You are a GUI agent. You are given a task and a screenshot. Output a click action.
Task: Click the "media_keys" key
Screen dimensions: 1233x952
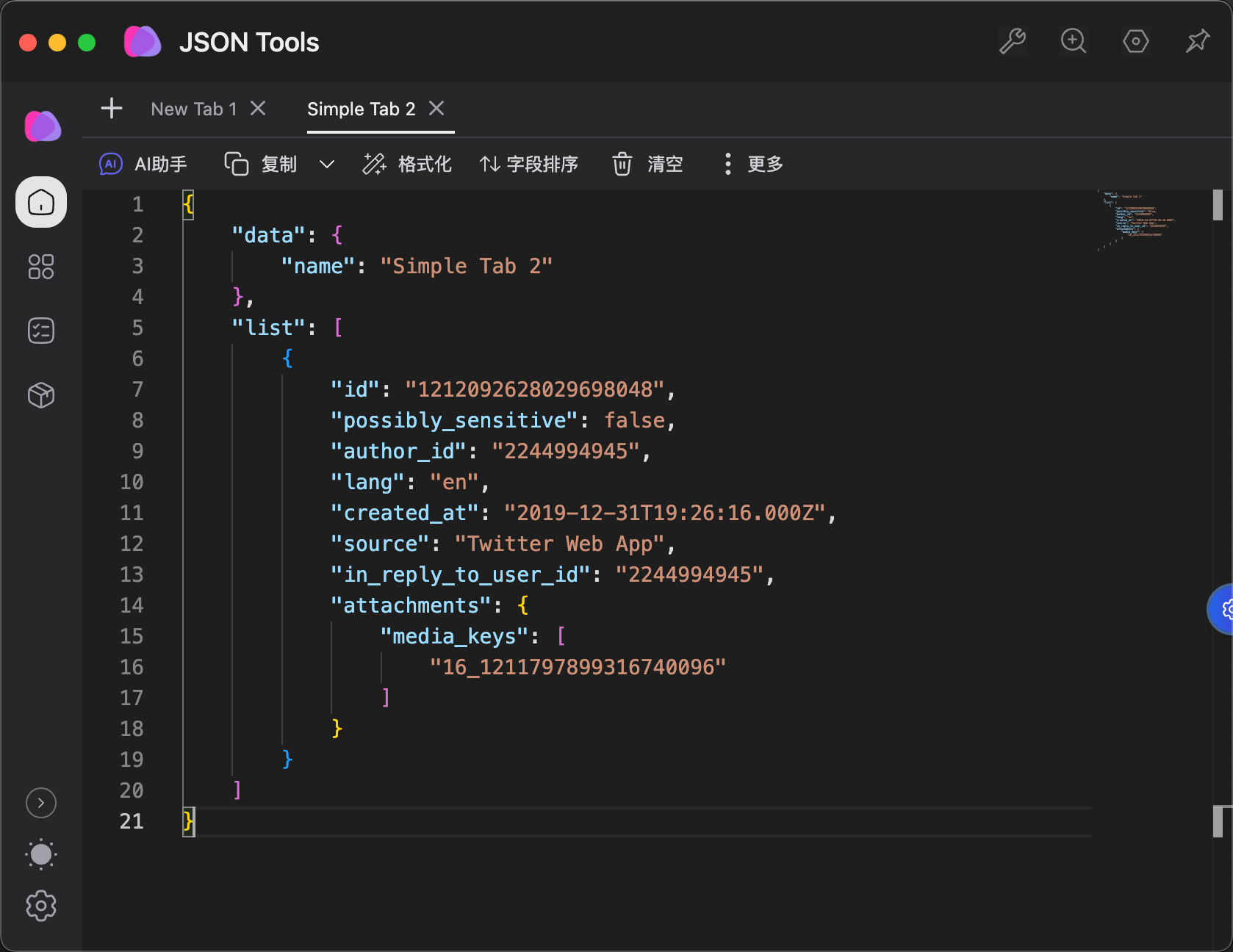454,636
